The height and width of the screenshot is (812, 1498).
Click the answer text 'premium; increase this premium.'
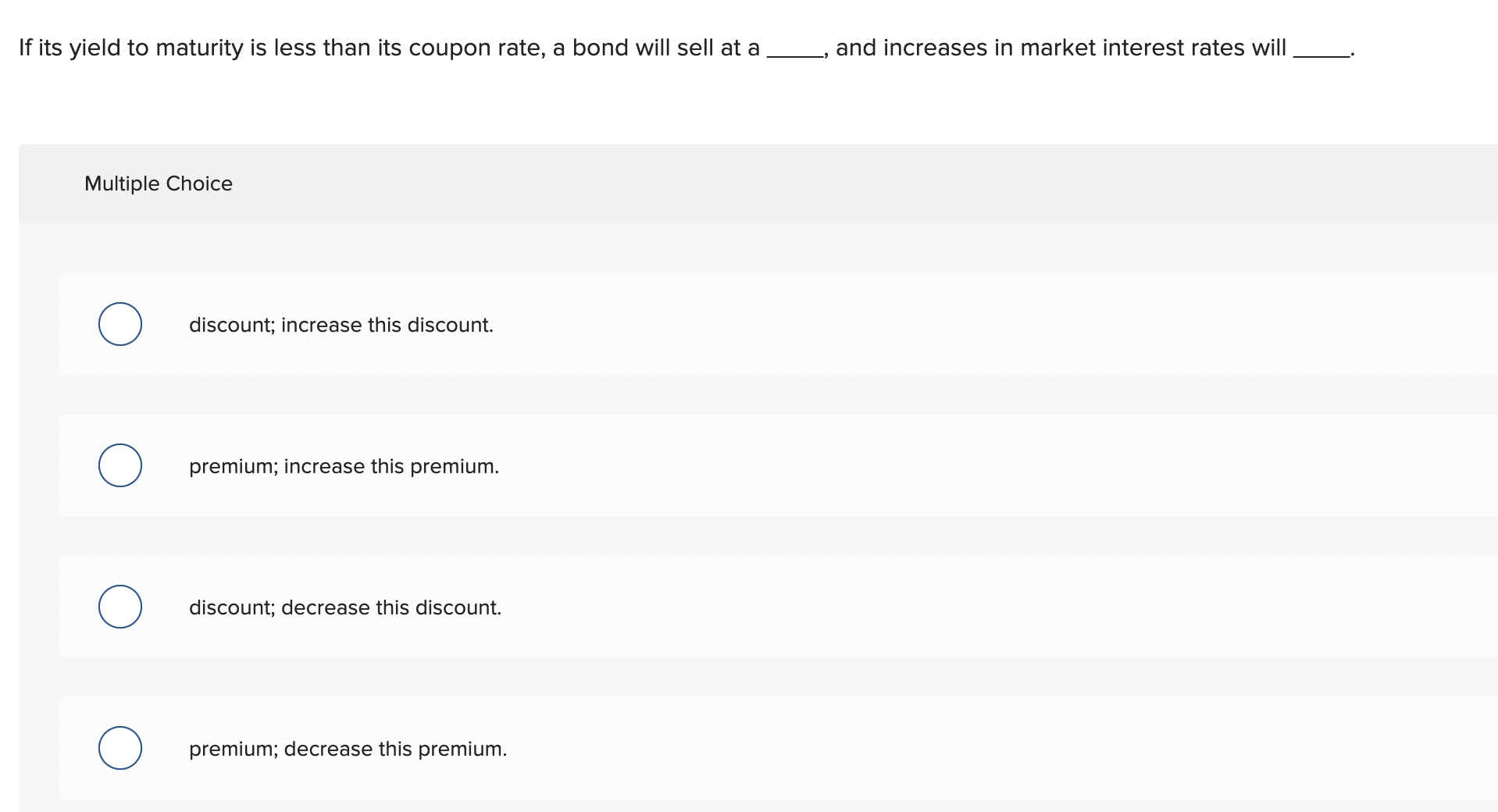click(x=344, y=466)
